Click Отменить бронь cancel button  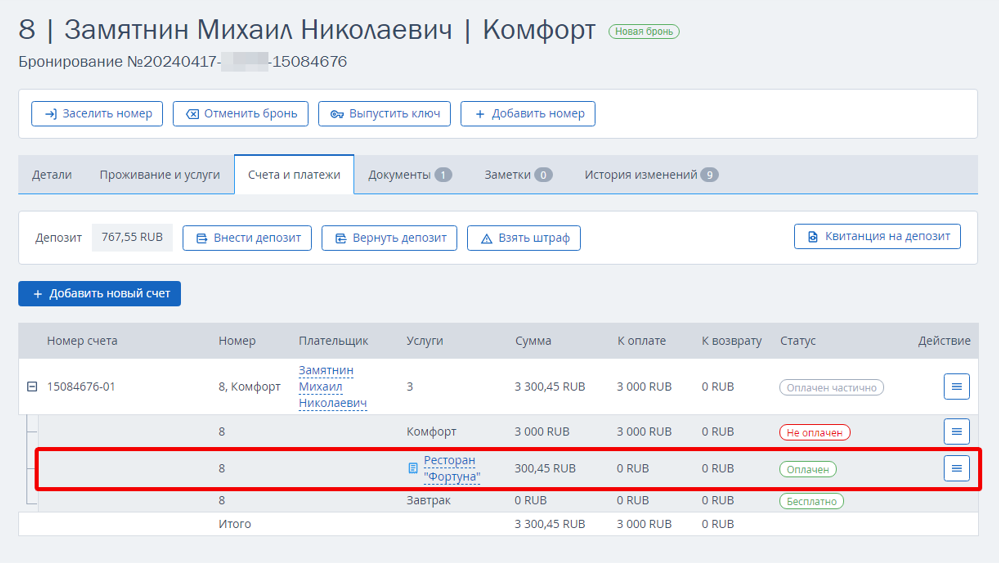pyautogui.click(x=241, y=113)
